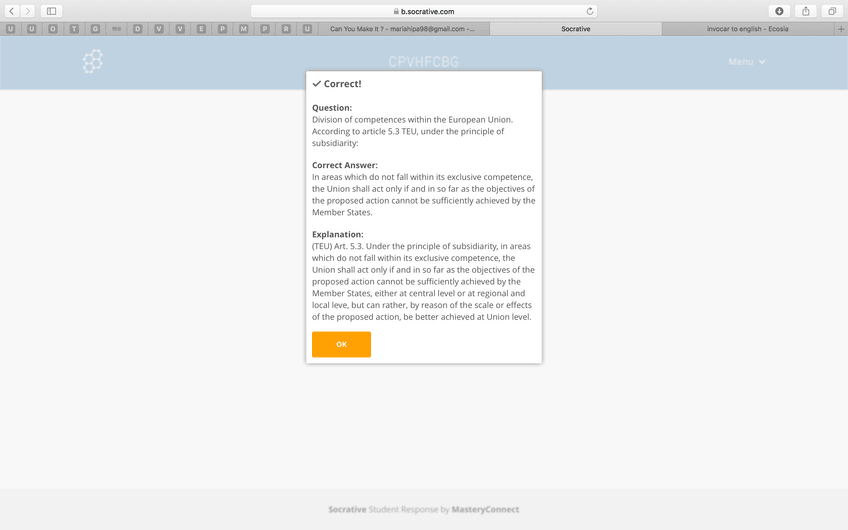848x530 pixels.
Task: Open the pinned tab labeled R
Action: (x=286, y=29)
